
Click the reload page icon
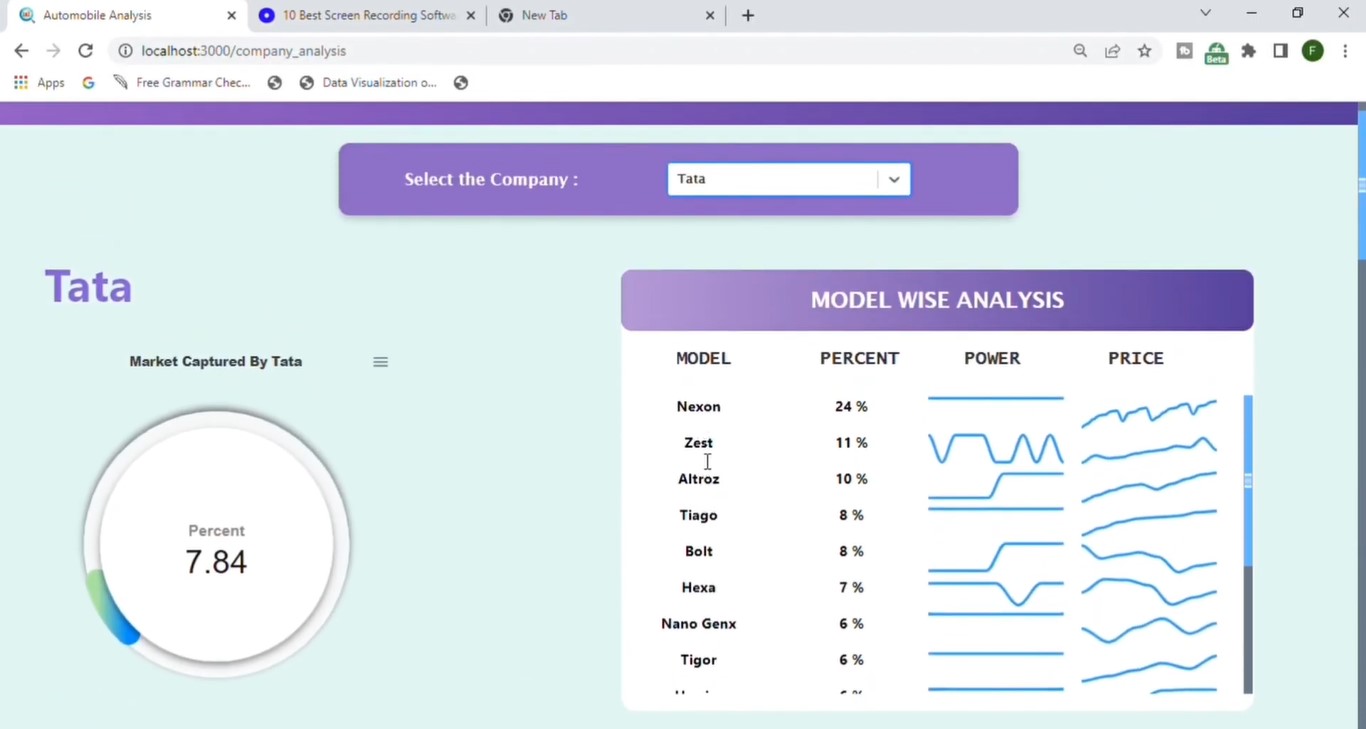tap(85, 50)
